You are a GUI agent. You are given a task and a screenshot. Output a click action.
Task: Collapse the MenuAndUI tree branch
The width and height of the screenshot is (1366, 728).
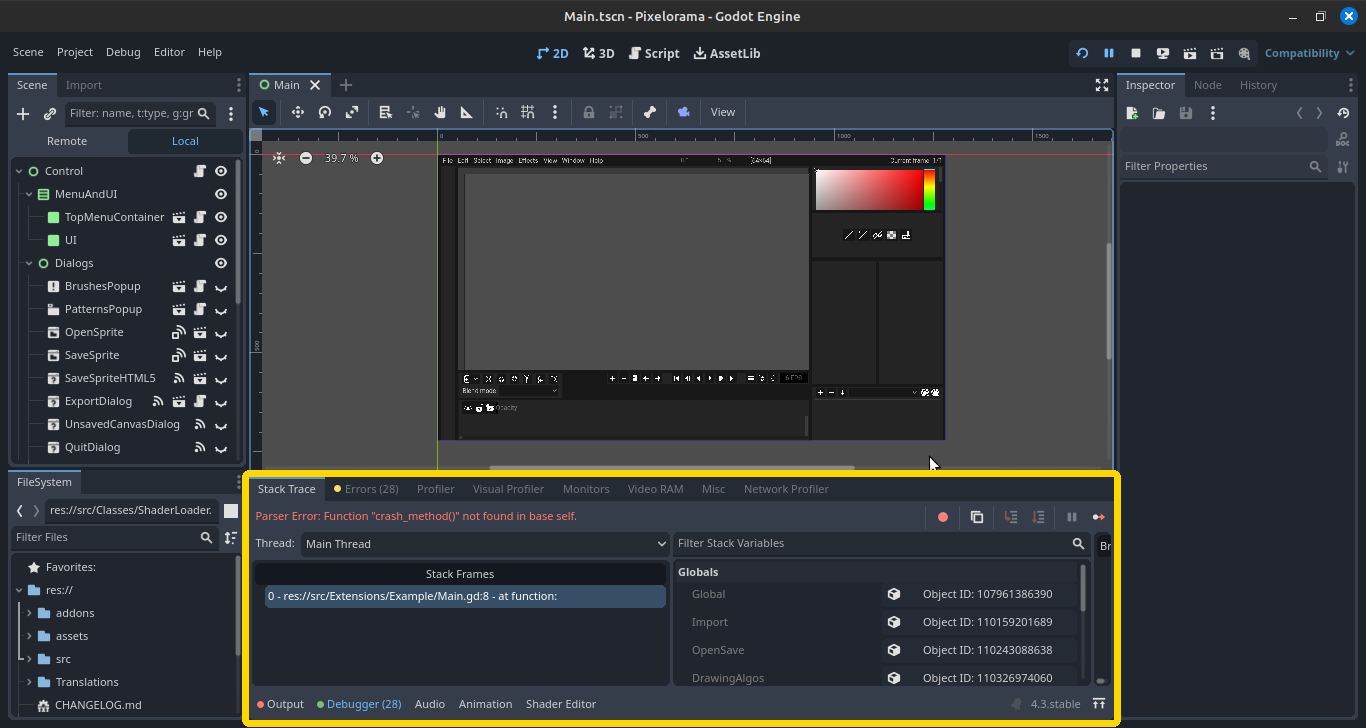[x=28, y=193]
